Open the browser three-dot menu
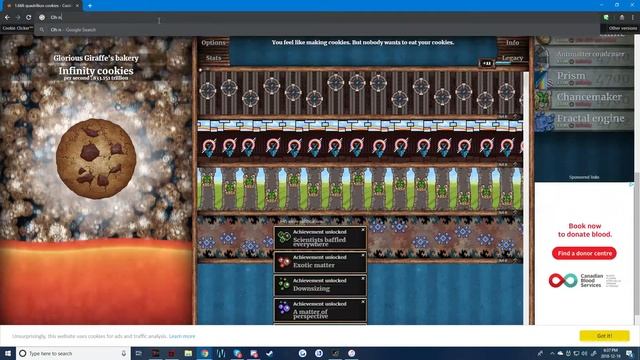 coord(633,18)
